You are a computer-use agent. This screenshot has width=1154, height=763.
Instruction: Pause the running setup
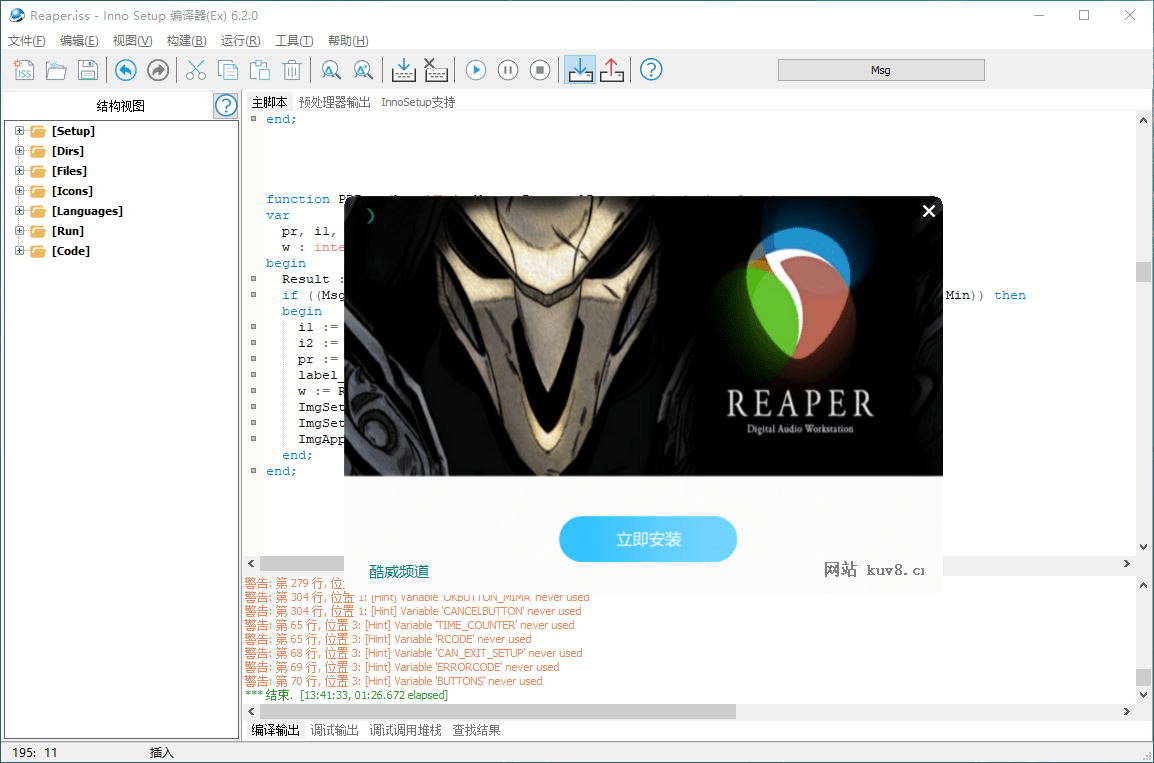coord(508,70)
